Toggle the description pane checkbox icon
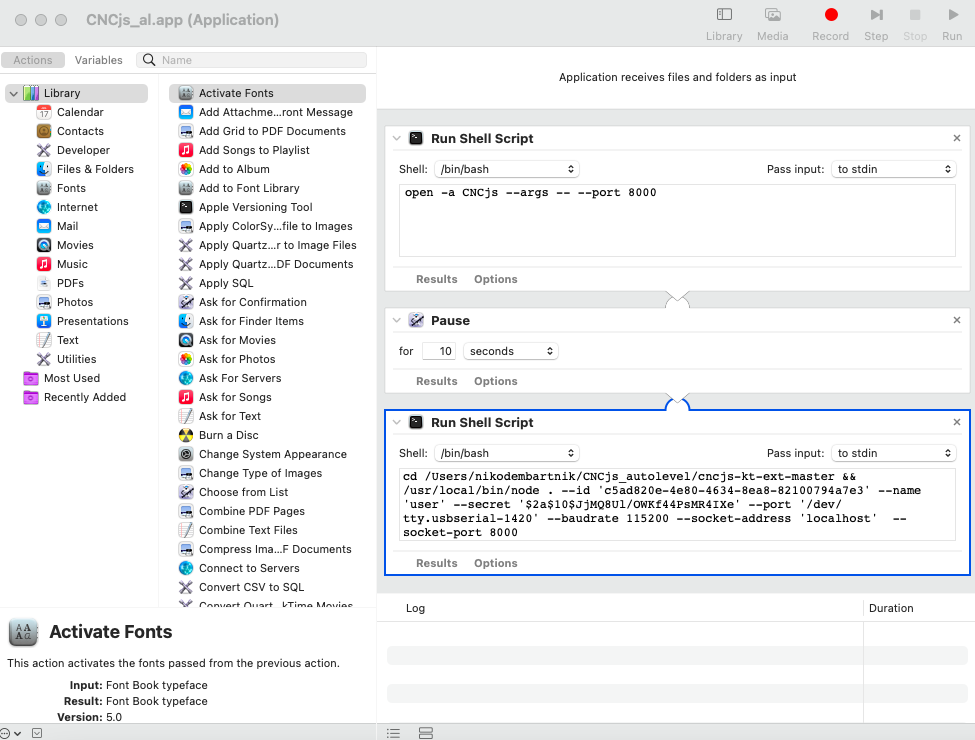 coord(37,733)
